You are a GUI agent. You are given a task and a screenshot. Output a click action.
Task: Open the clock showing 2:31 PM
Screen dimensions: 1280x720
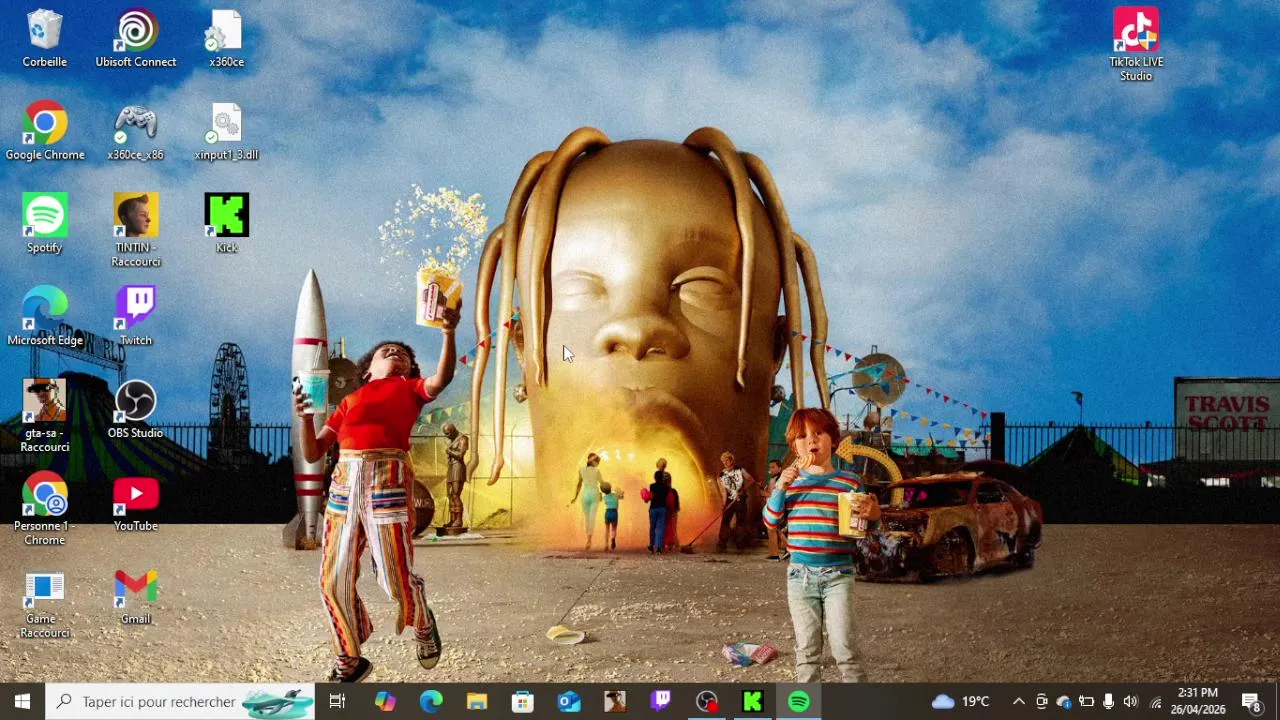[x=1198, y=702]
